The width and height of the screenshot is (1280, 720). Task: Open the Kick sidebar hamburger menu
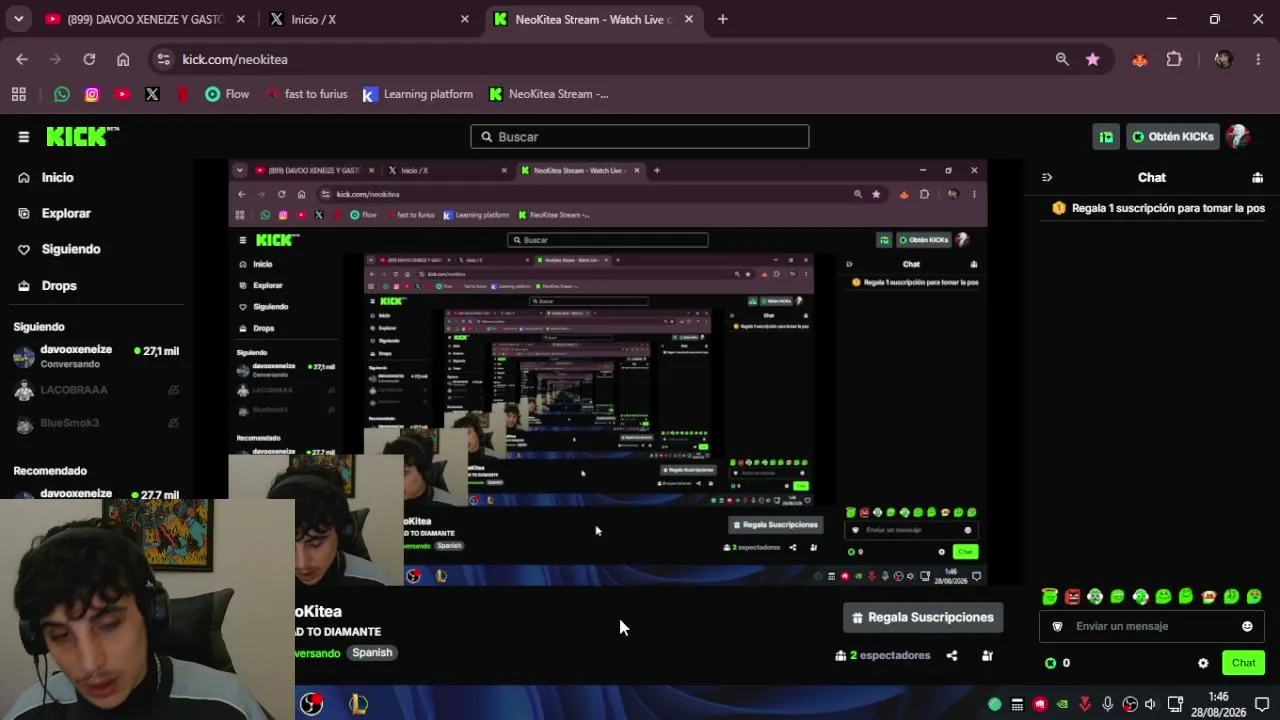pyautogui.click(x=23, y=137)
